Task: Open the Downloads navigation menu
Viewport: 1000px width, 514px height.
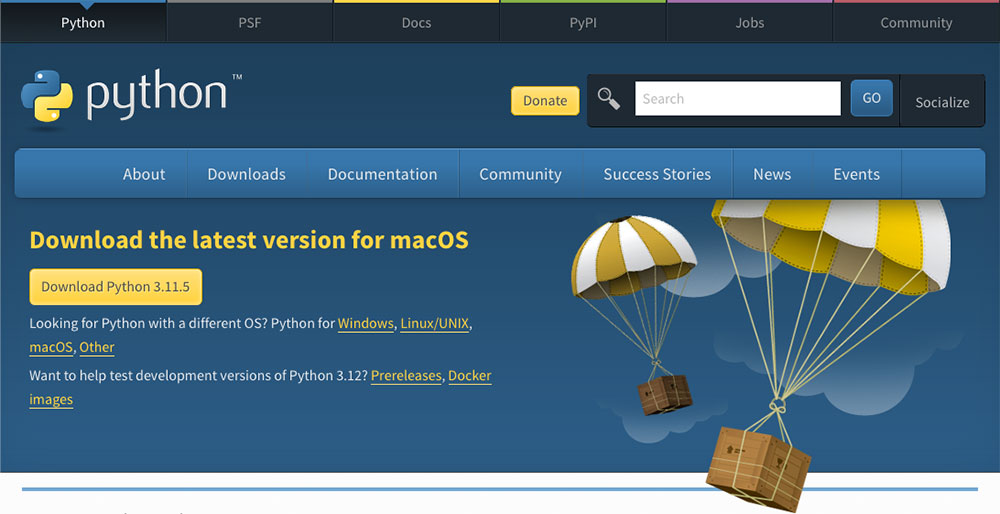Action: pyautogui.click(x=247, y=174)
